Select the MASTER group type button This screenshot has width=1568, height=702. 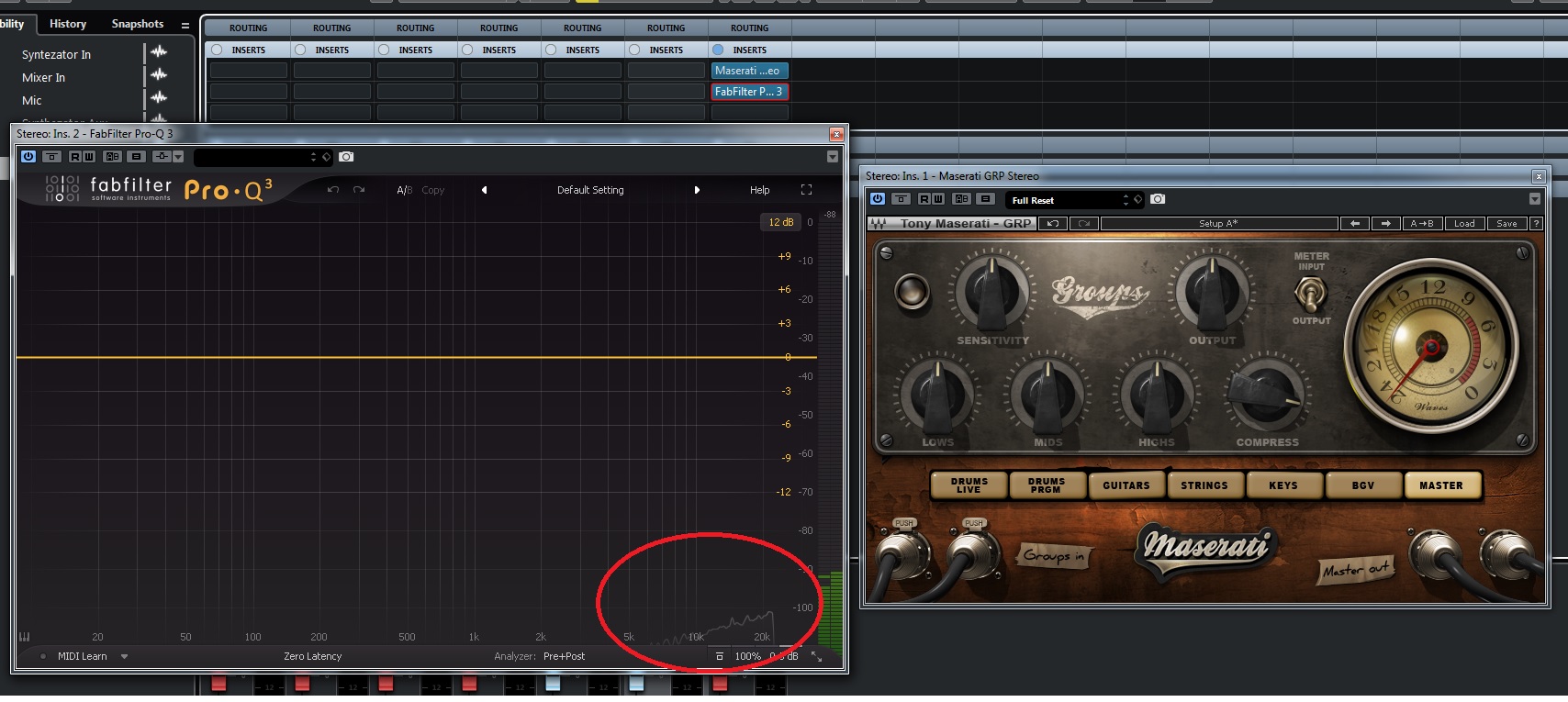pos(1440,485)
